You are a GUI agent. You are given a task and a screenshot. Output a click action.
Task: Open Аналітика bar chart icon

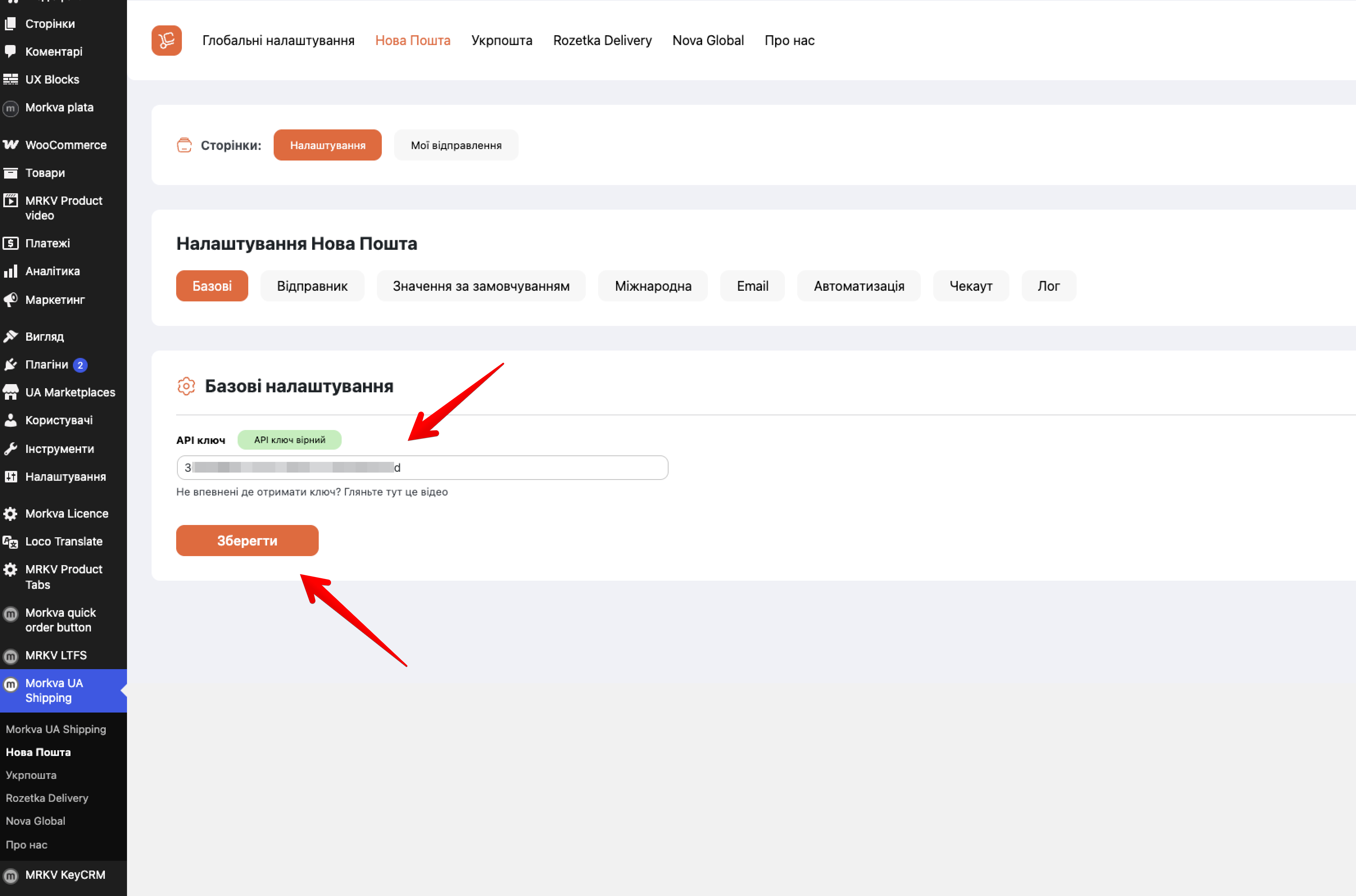click(x=11, y=271)
